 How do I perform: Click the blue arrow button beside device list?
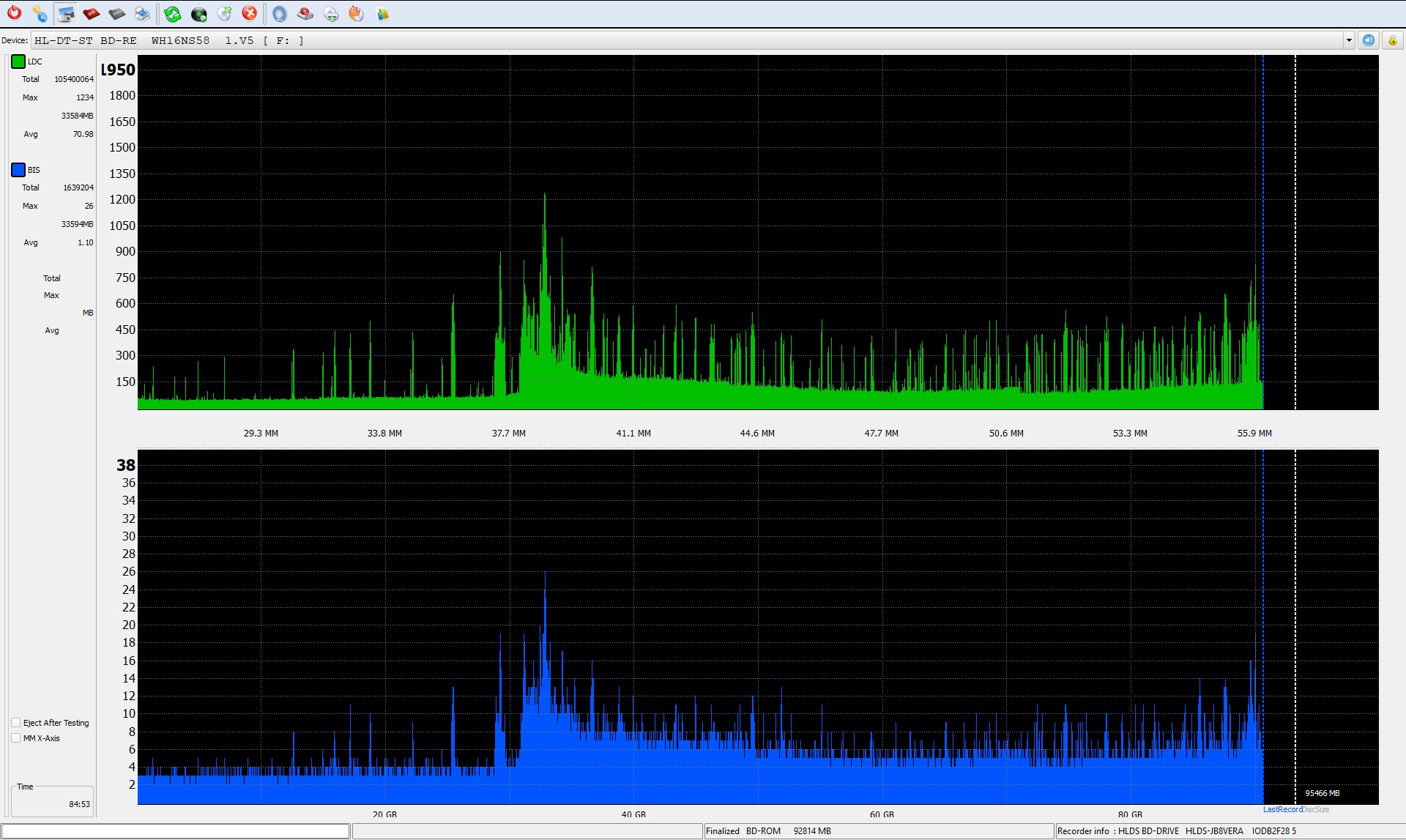1368,40
